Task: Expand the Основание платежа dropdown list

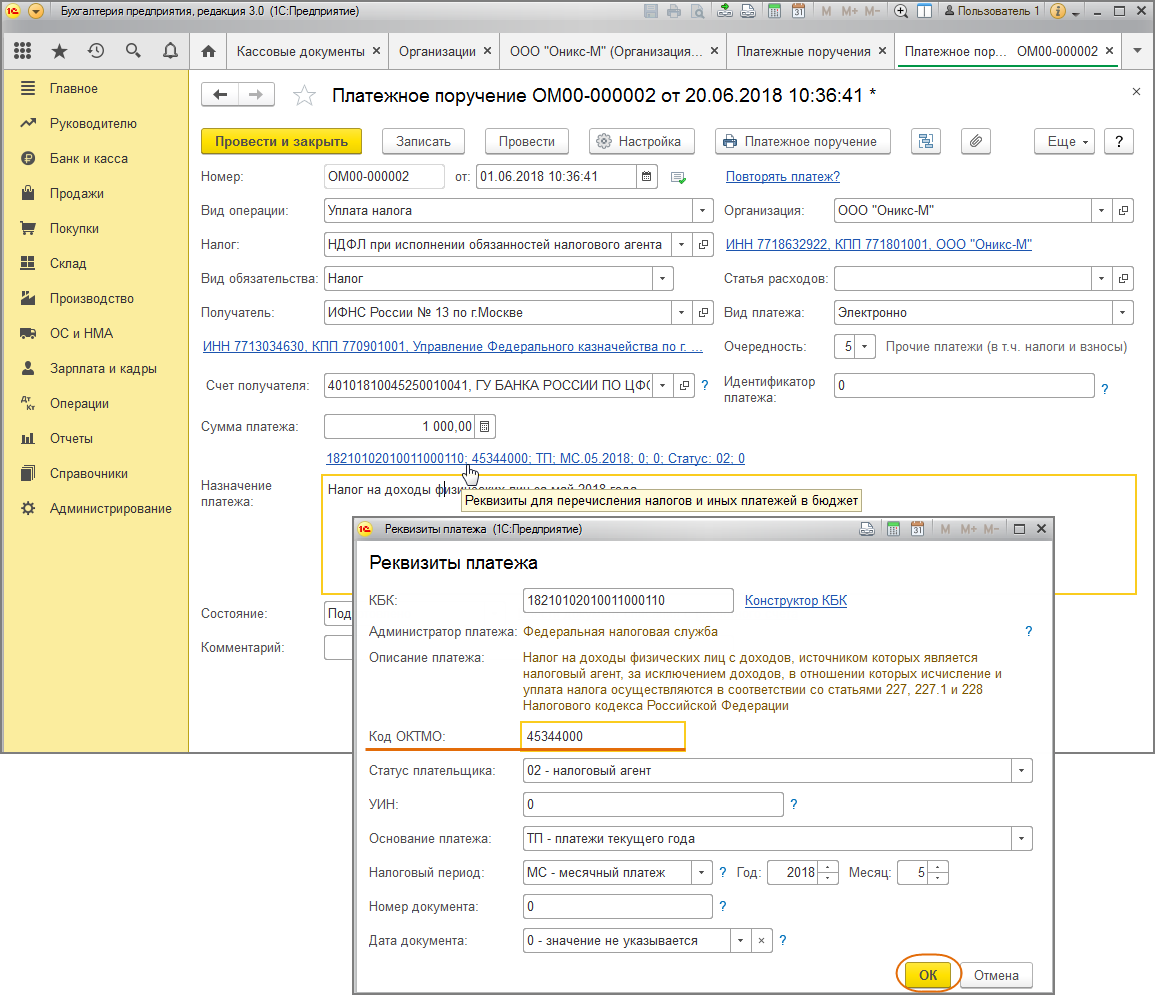Action: coord(1021,839)
